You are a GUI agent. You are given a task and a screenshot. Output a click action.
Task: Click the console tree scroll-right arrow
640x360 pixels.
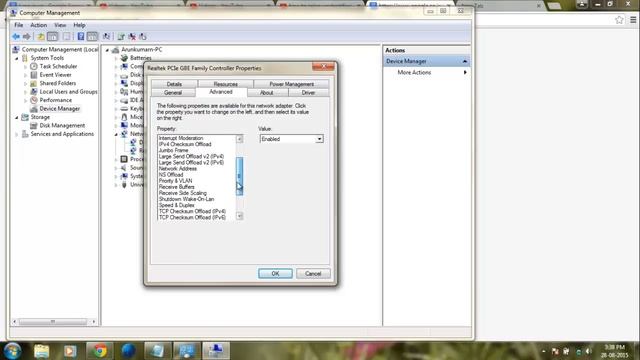click(94, 322)
